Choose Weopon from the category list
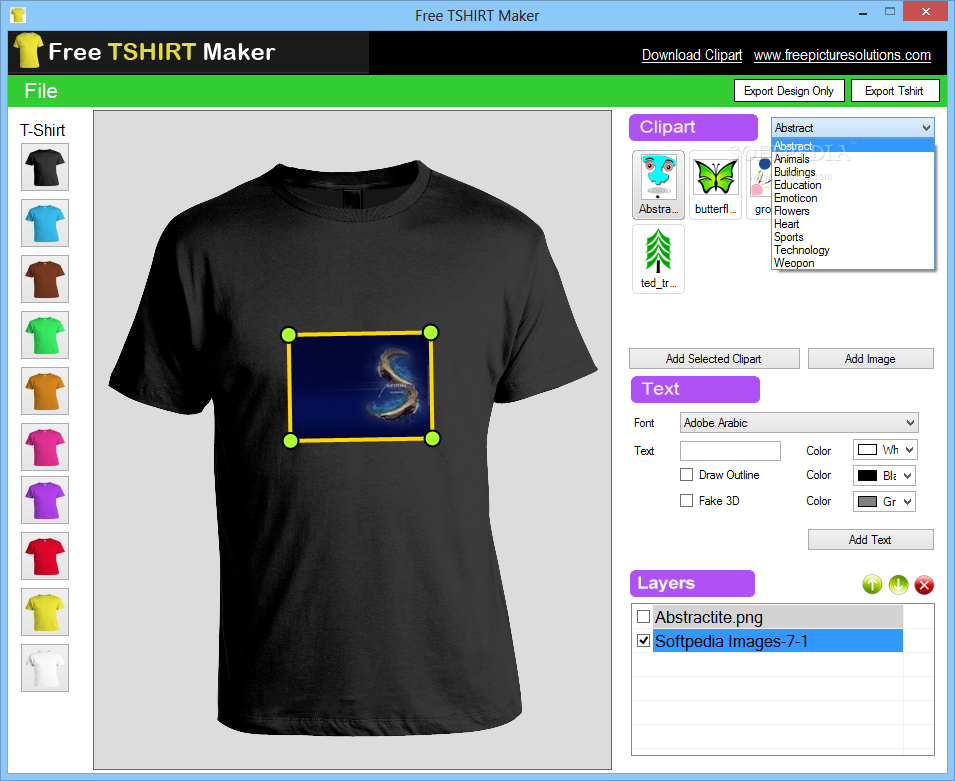The image size is (955, 781). click(853, 263)
